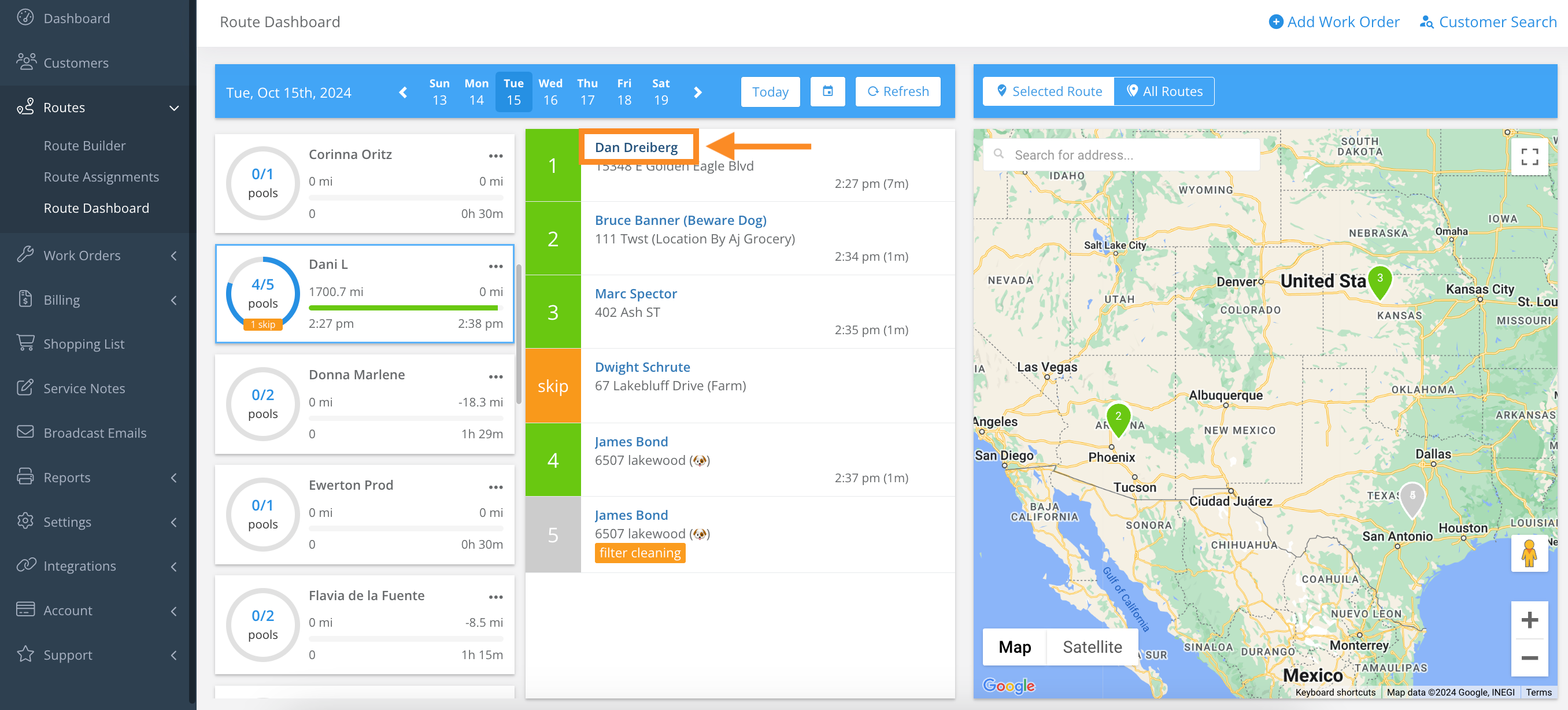Open Dani L route options menu
Image resolution: width=1568 pixels, height=710 pixels.
[495, 266]
